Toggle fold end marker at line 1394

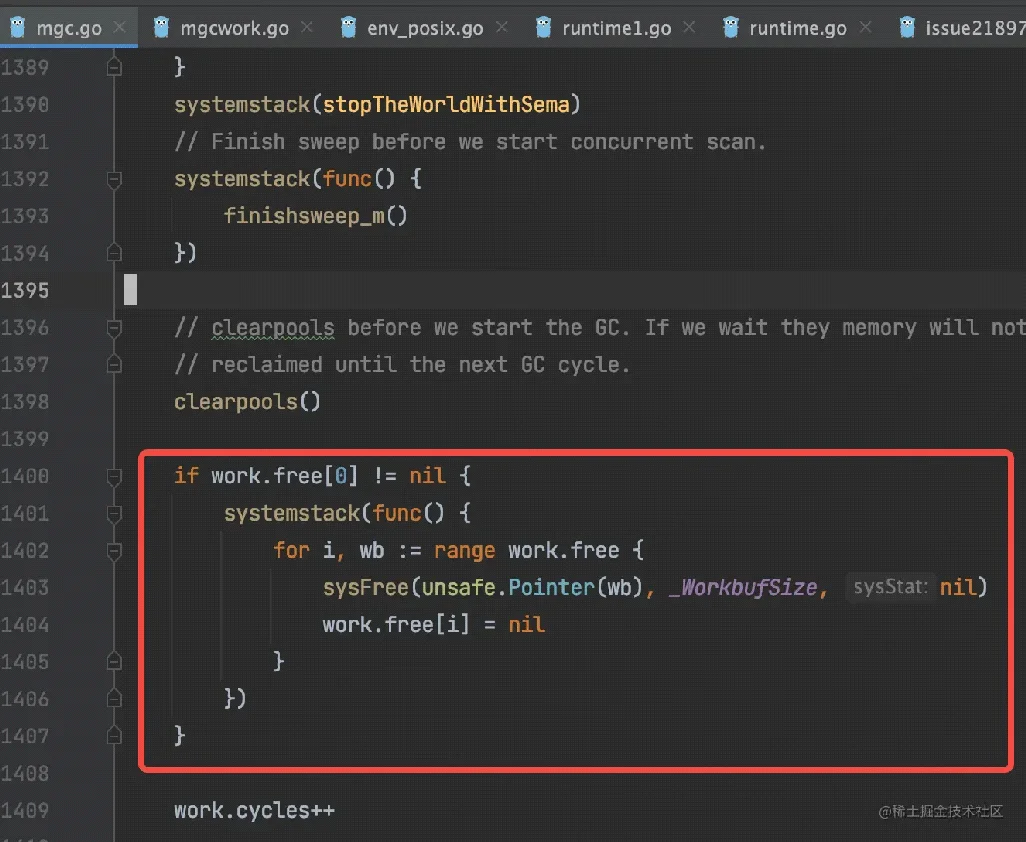[114, 253]
